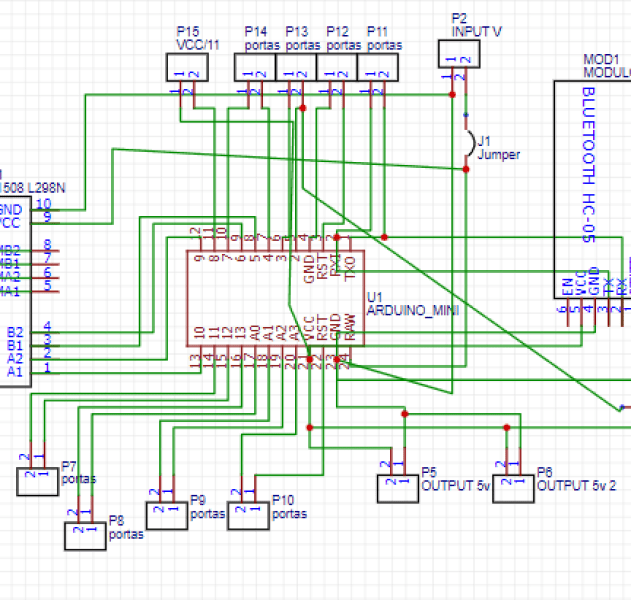Select the P7 portas connector box
The image size is (631, 600).
(37, 482)
